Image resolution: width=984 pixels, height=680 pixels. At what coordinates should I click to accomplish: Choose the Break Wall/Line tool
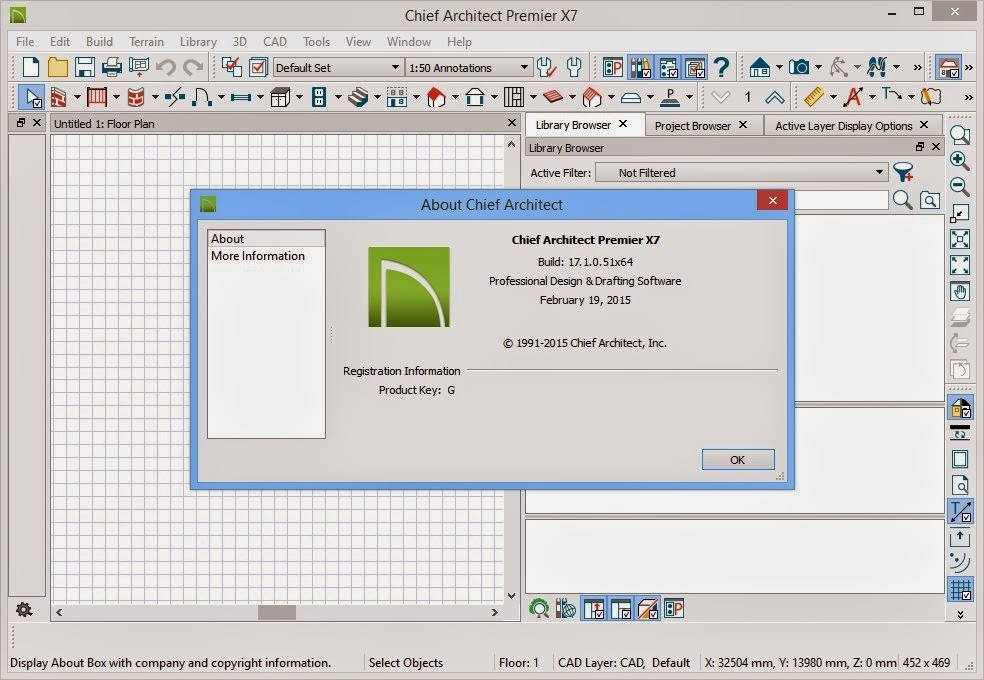174,97
